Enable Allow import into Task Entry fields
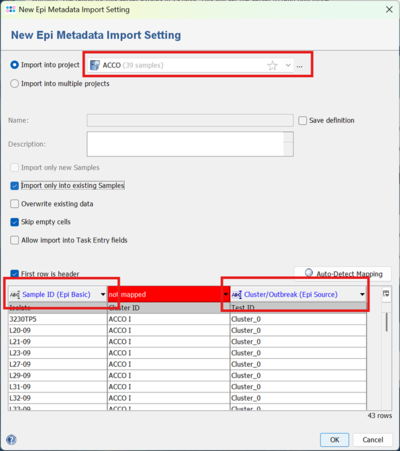This screenshot has width=400, height=451. tap(14, 240)
